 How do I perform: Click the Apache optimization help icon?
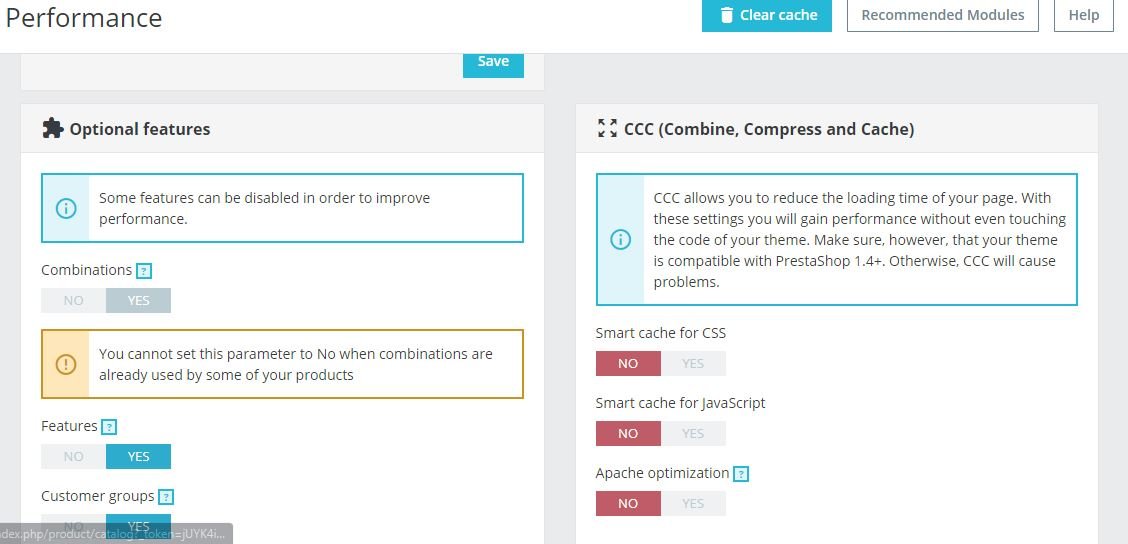pos(741,474)
